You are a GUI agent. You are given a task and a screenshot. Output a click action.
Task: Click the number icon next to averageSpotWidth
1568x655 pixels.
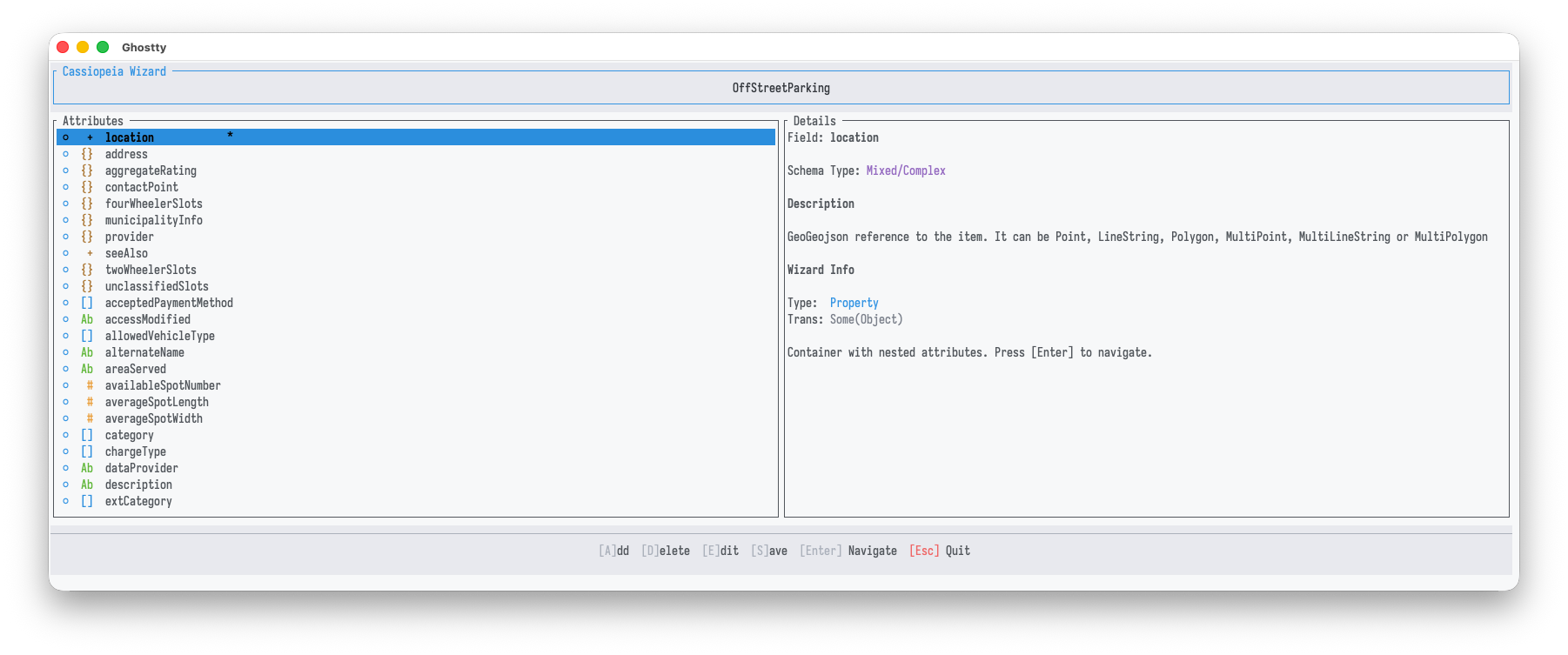point(90,418)
